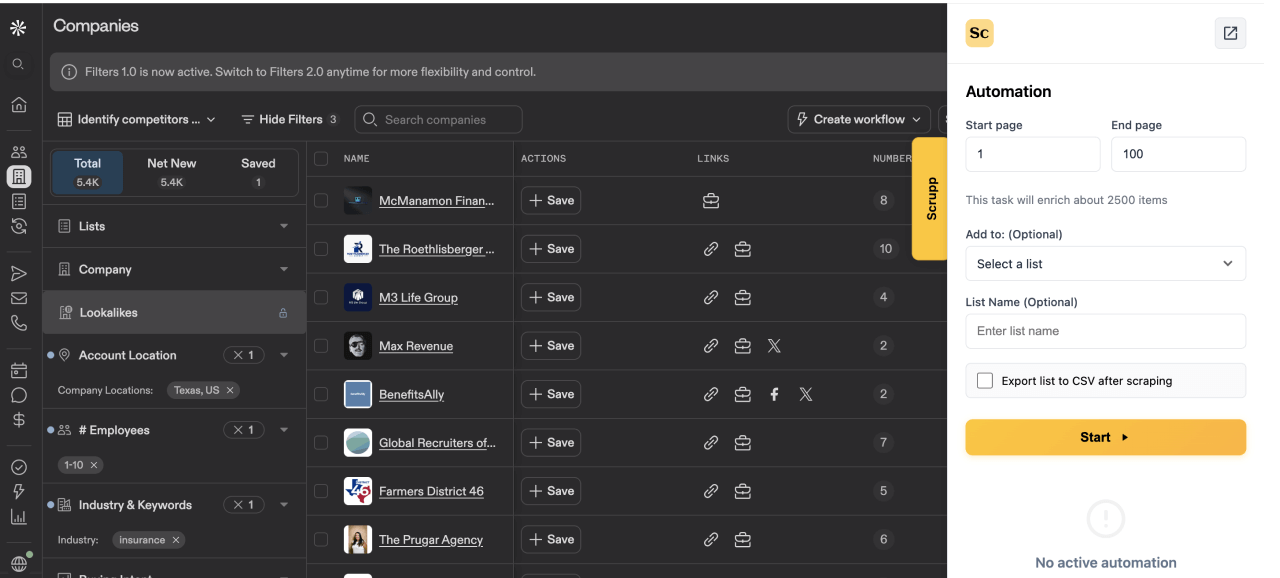The image size is (1280, 578).
Task: Collapse Industry & Keywords filter arrow
Action: tap(284, 505)
